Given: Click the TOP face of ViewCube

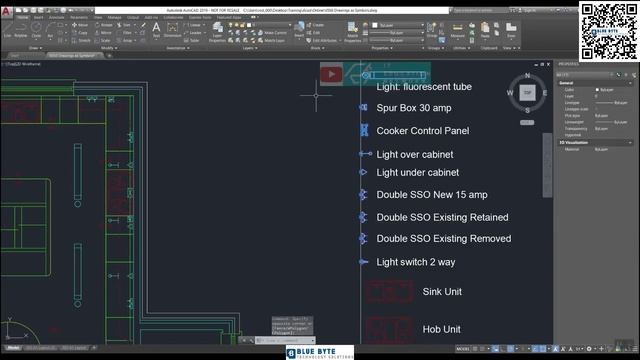Looking at the screenshot, I should (x=527, y=93).
